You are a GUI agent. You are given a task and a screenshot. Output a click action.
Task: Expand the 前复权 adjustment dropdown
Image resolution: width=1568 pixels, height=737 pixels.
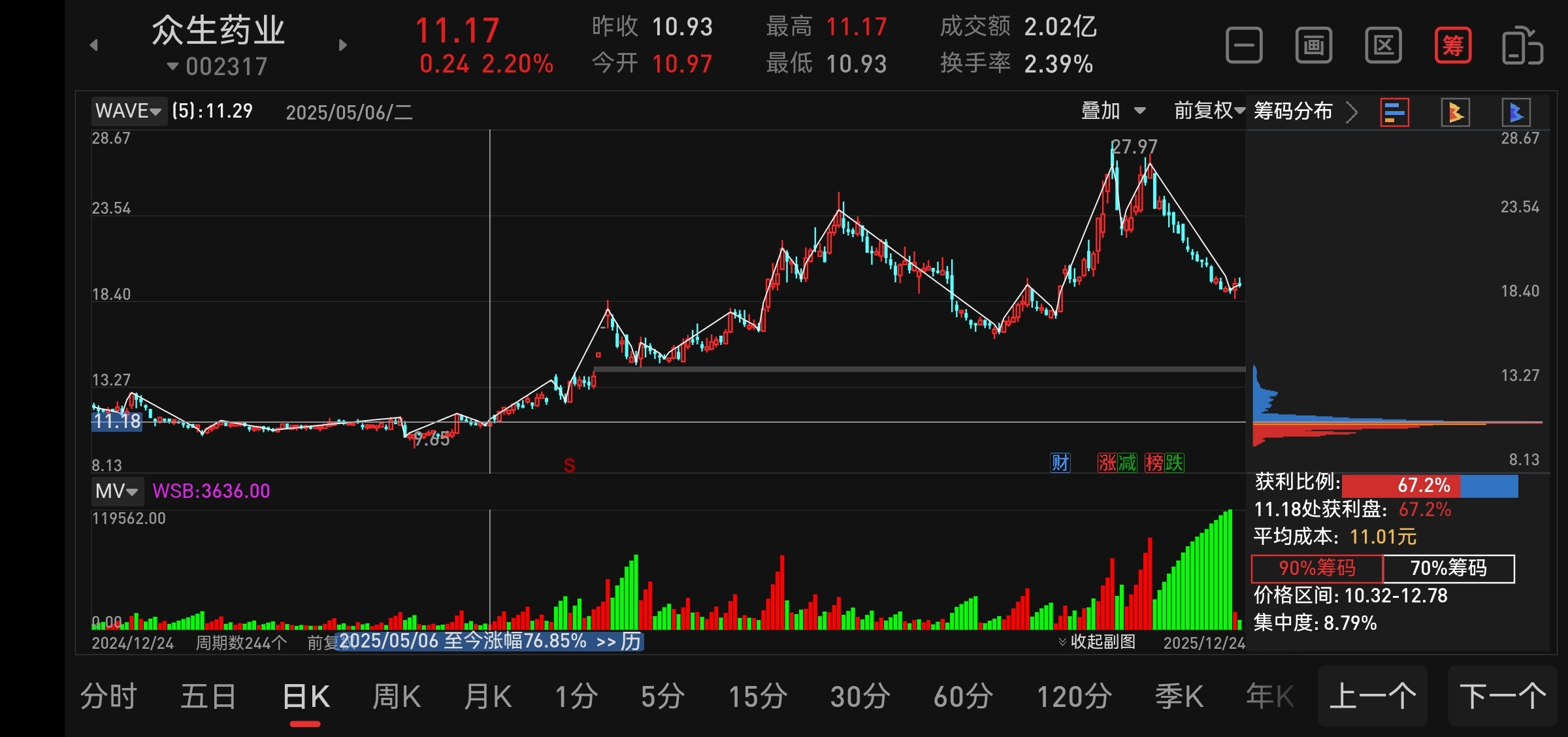(x=1209, y=110)
